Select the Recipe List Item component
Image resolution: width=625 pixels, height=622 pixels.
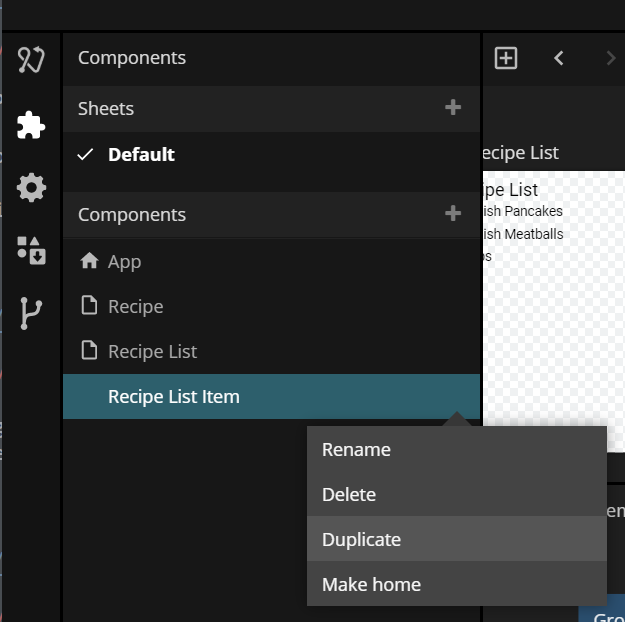pyautogui.click(x=173, y=397)
